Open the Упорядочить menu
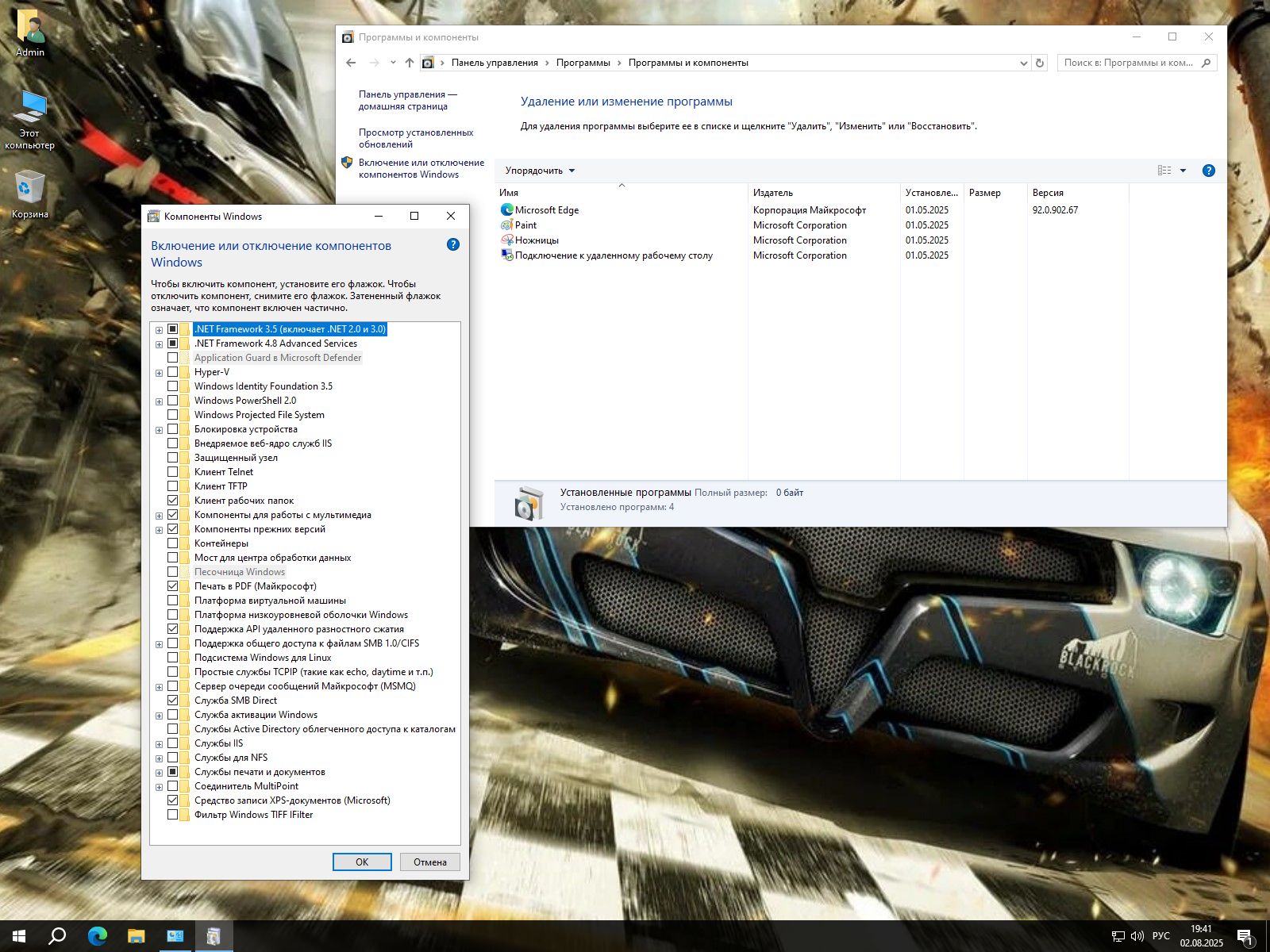Image resolution: width=1270 pixels, height=952 pixels. coord(540,171)
